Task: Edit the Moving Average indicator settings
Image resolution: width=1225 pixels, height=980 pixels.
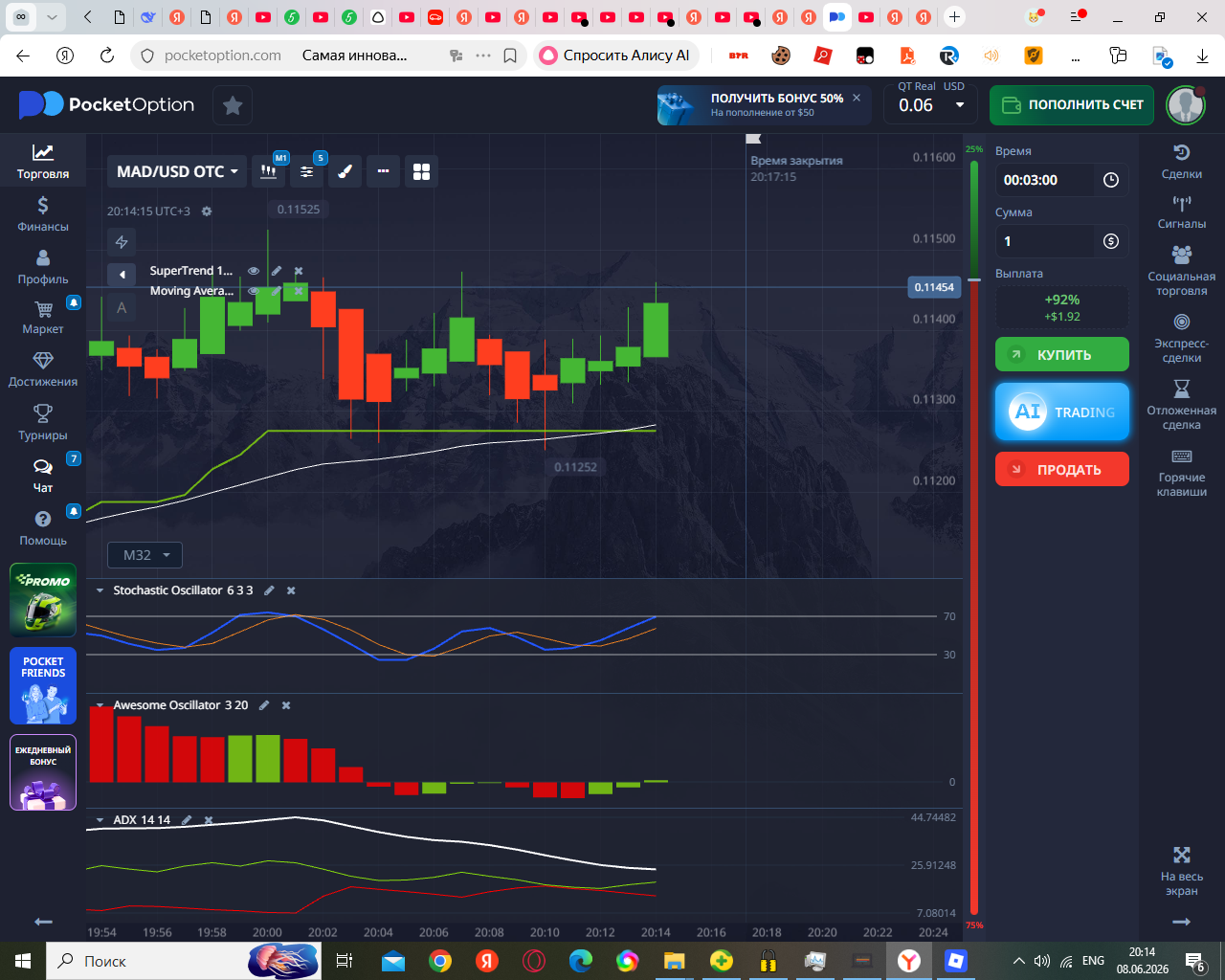Action: (x=277, y=291)
